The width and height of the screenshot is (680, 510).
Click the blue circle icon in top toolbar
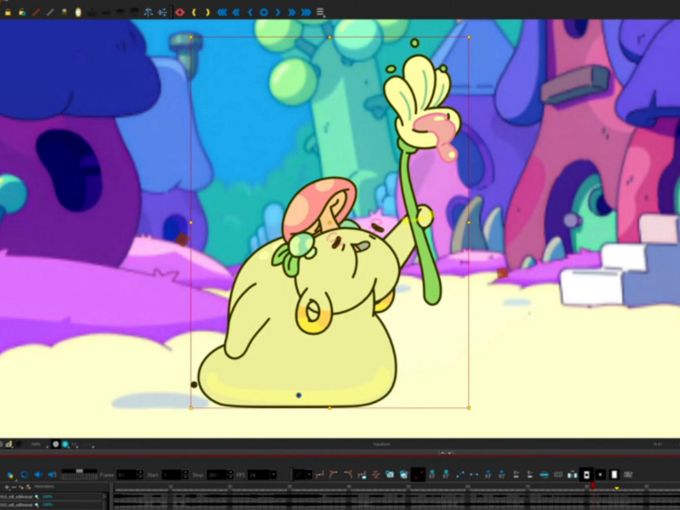click(x=264, y=13)
